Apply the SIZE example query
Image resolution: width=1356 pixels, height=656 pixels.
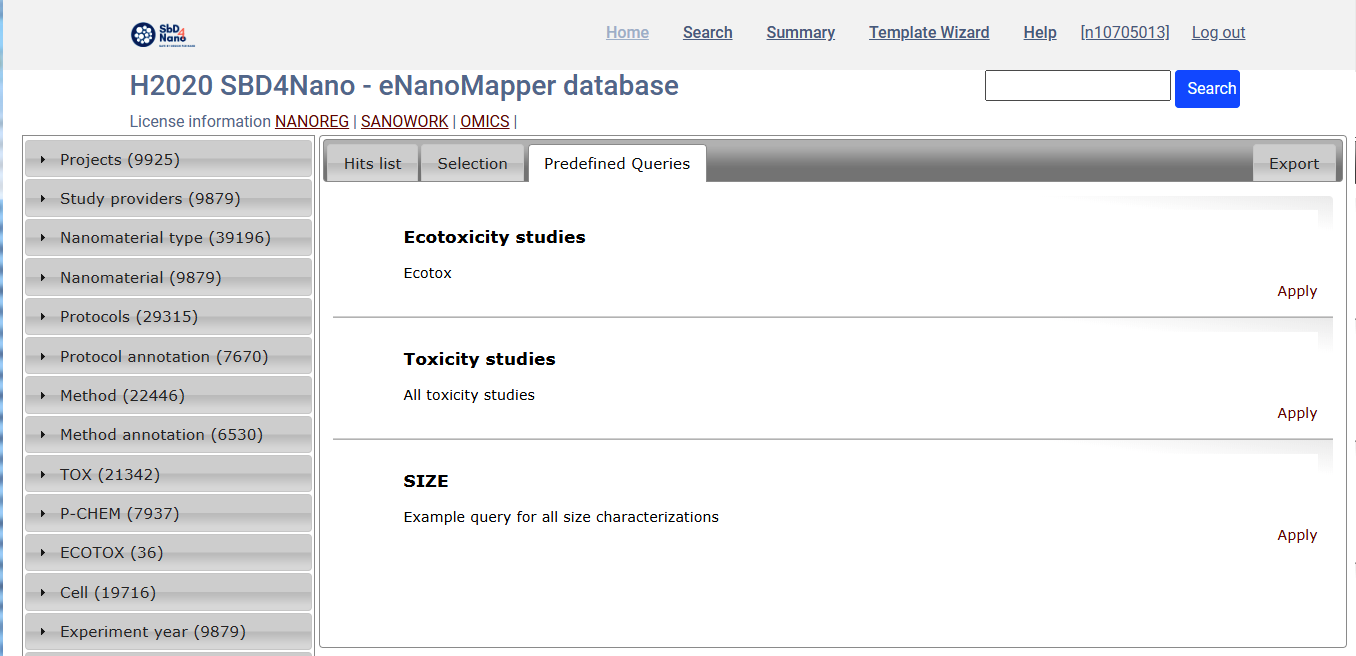click(1297, 535)
